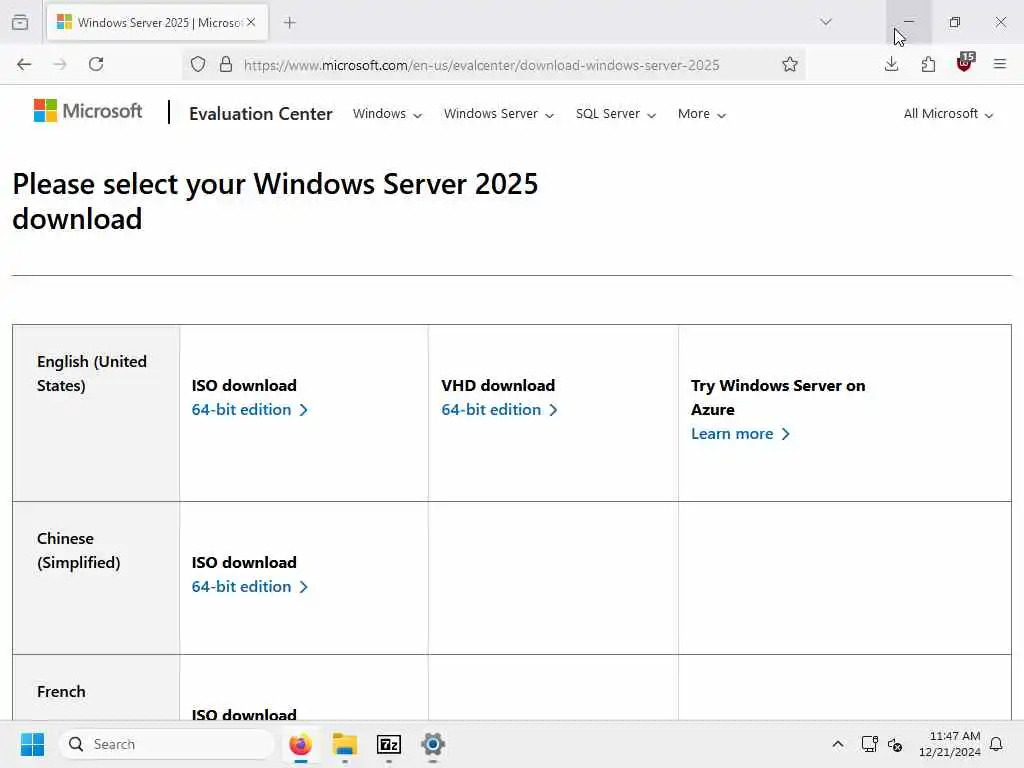Reload the current page

[x=96, y=64]
